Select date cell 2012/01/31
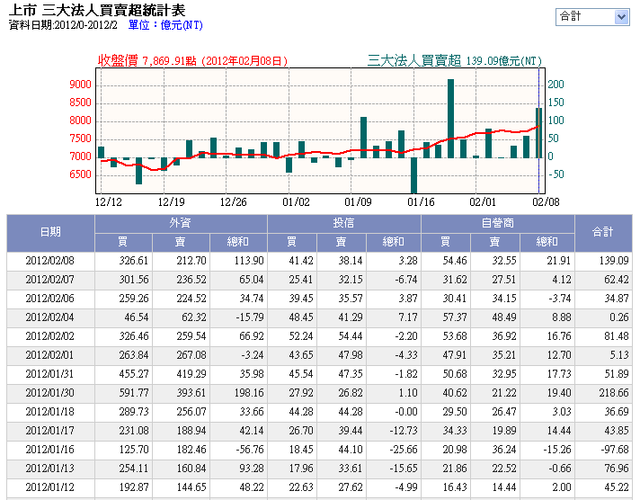640x500 pixels. click(x=50, y=374)
